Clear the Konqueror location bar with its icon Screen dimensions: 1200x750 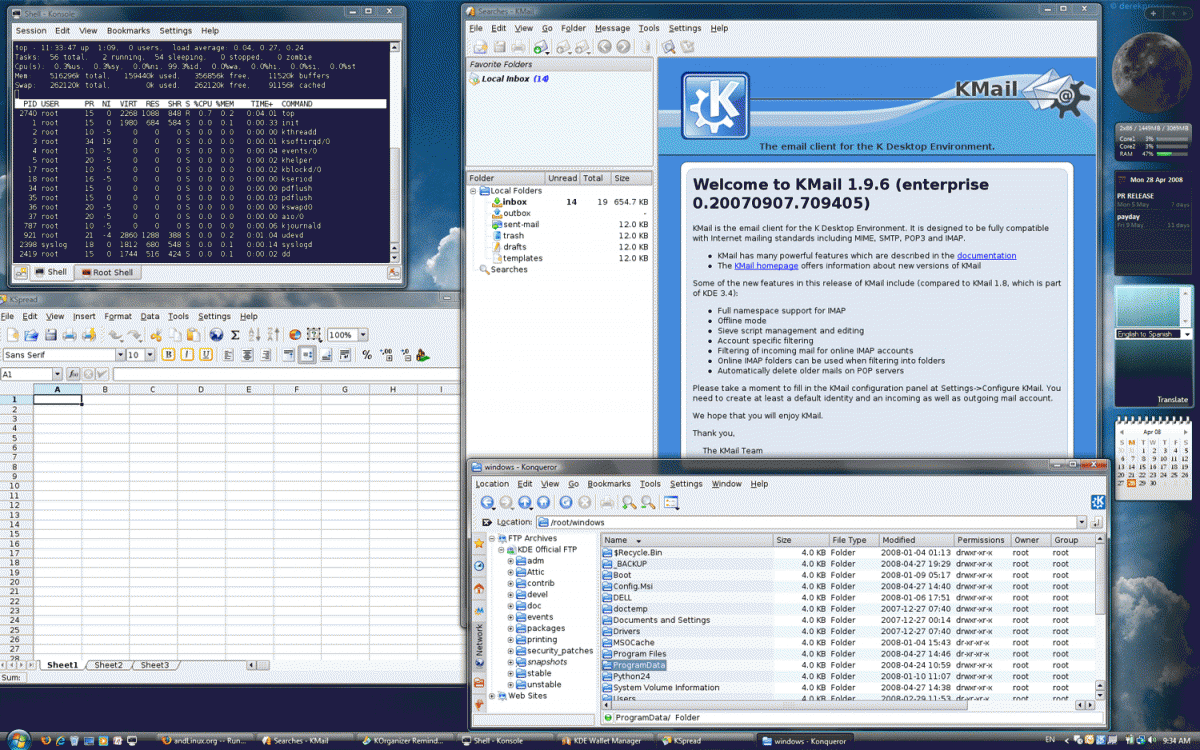(486, 522)
